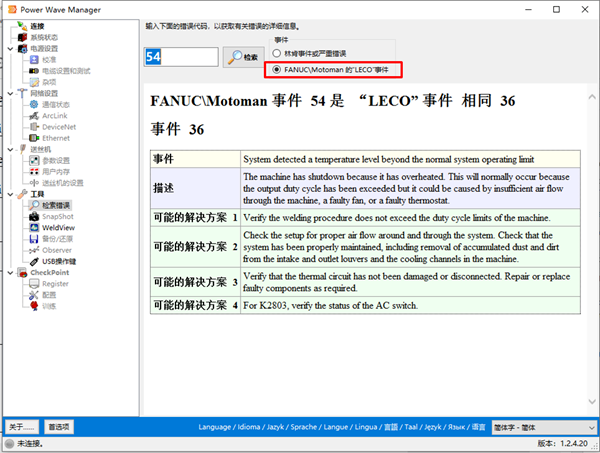Click the scroll down arrow of results

(592, 401)
